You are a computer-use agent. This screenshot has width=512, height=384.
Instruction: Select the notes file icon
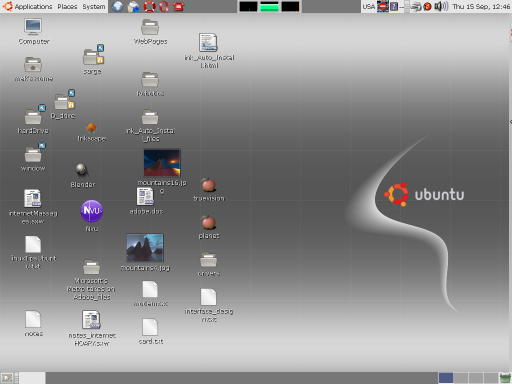pos(33,319)
